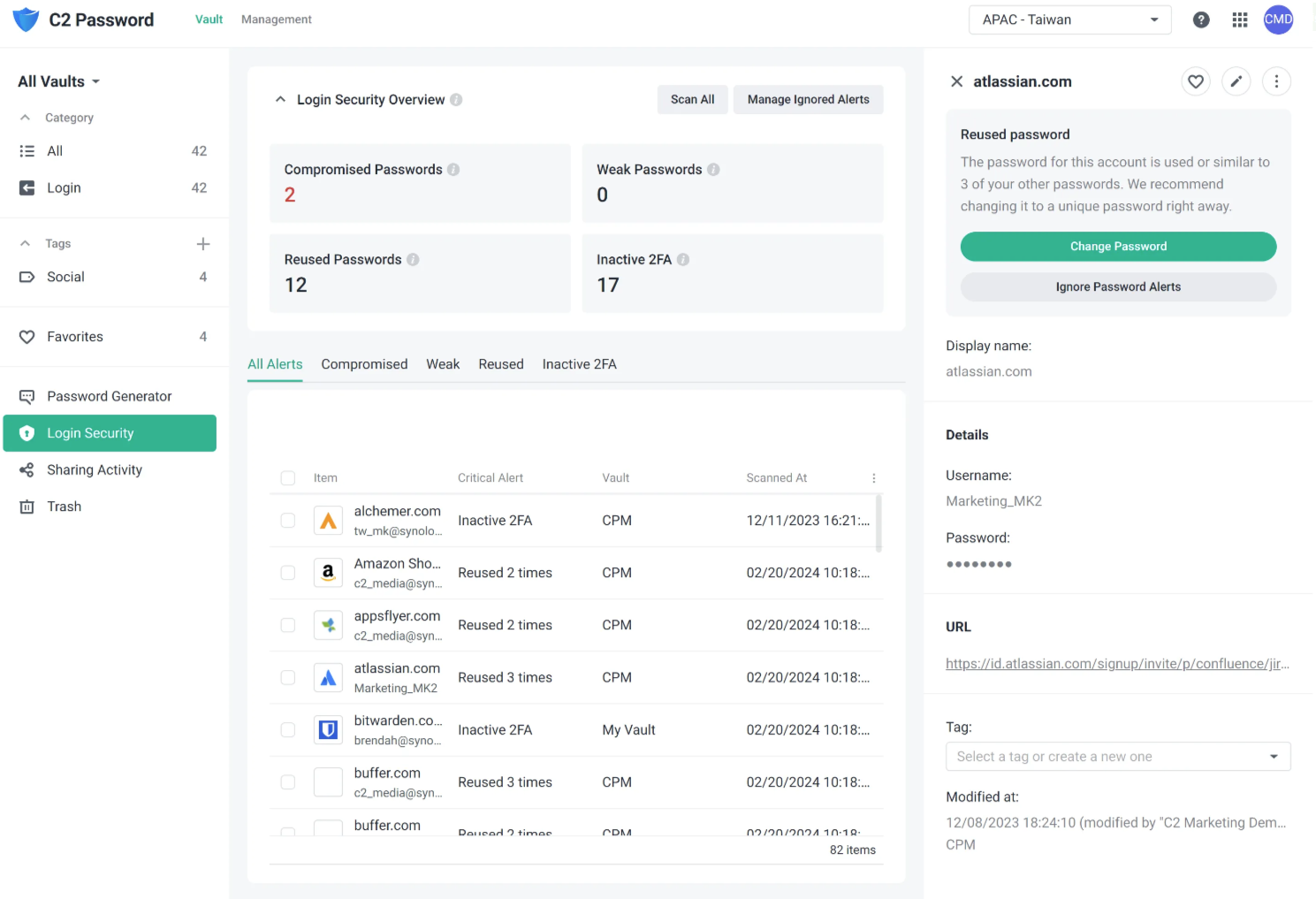The height and width of the screenshot is (899, 1316).
Task: Add a new tag with plus icon
Action: click(203, 244)
